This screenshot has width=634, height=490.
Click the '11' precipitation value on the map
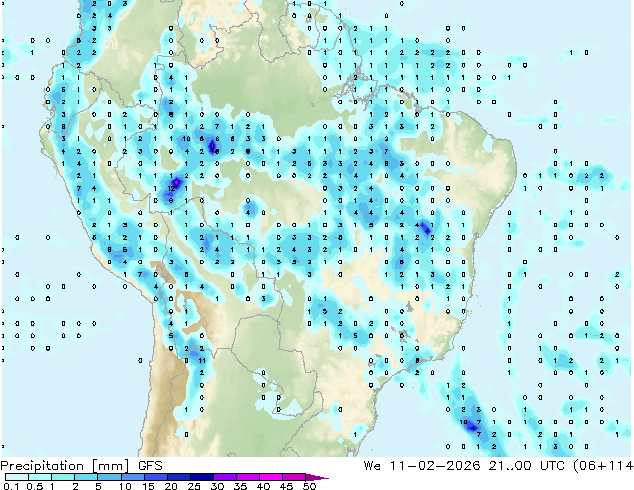point(202,360)
